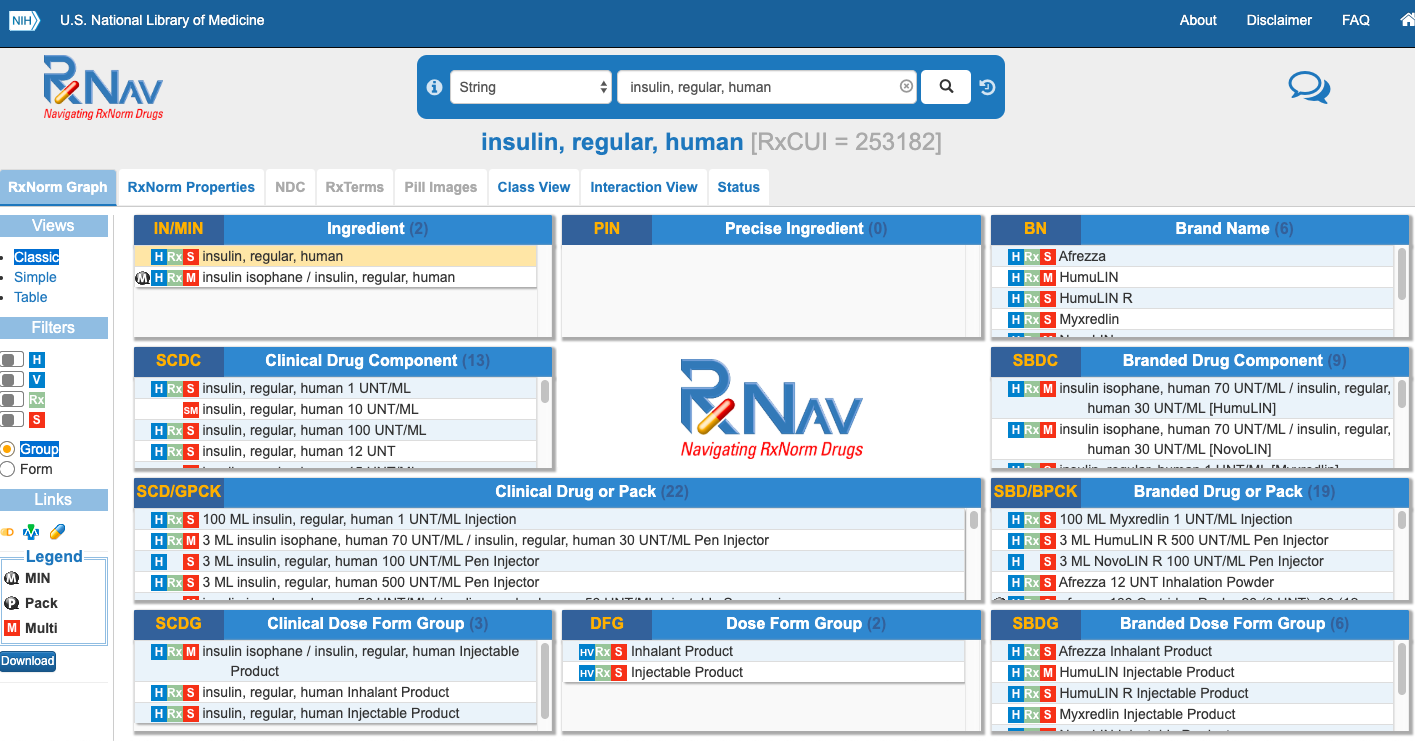1415x741 pixels.
Task: Click the H filter badge icon
Action: 37,359
